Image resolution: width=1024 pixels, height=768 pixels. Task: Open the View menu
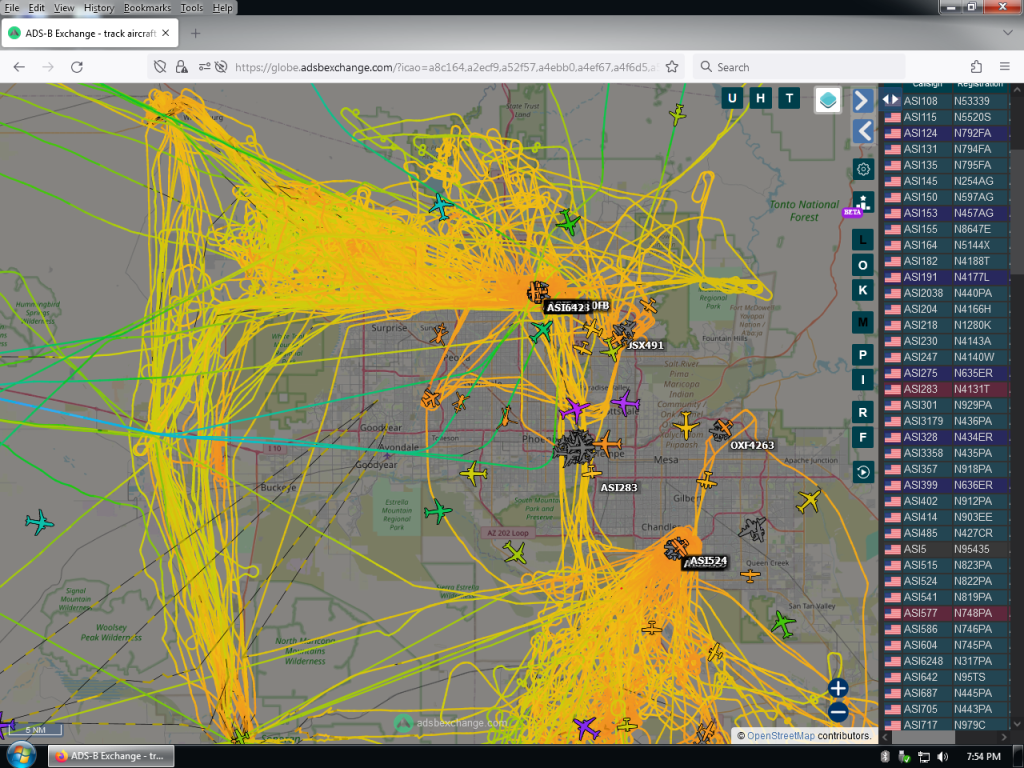(63, 8)
